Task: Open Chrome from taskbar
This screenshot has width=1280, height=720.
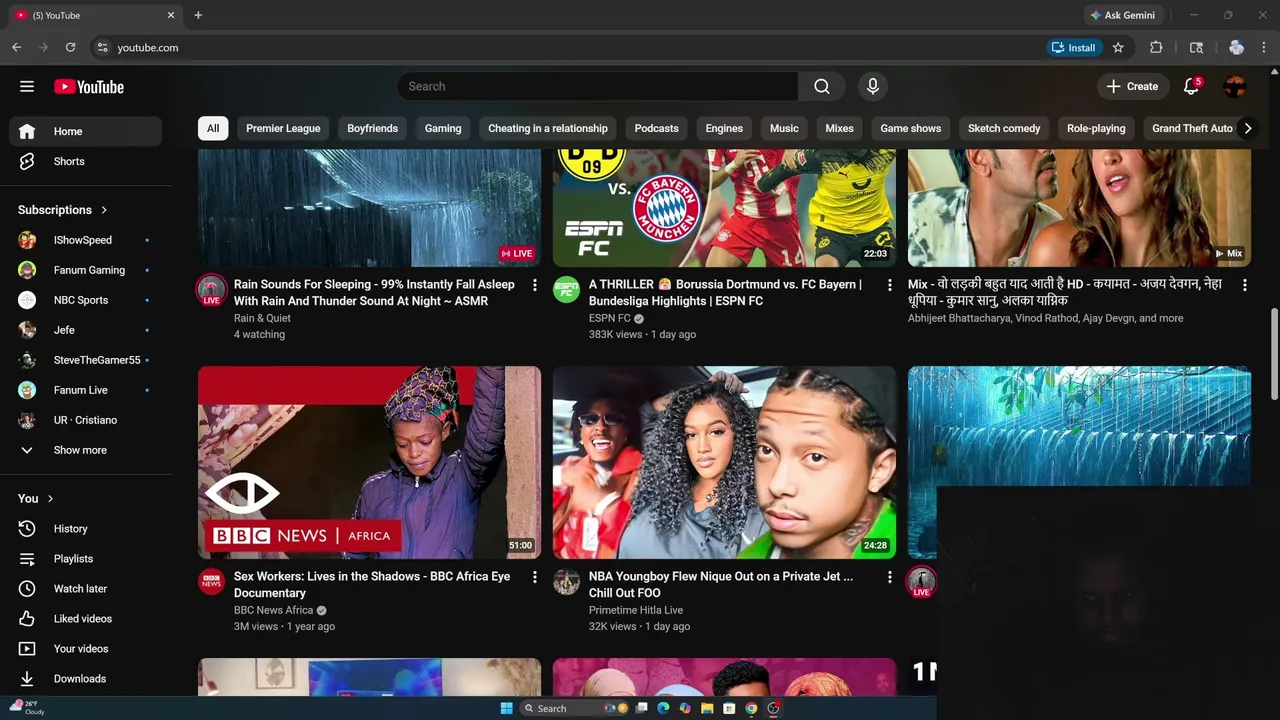Action: click(751, 708)
